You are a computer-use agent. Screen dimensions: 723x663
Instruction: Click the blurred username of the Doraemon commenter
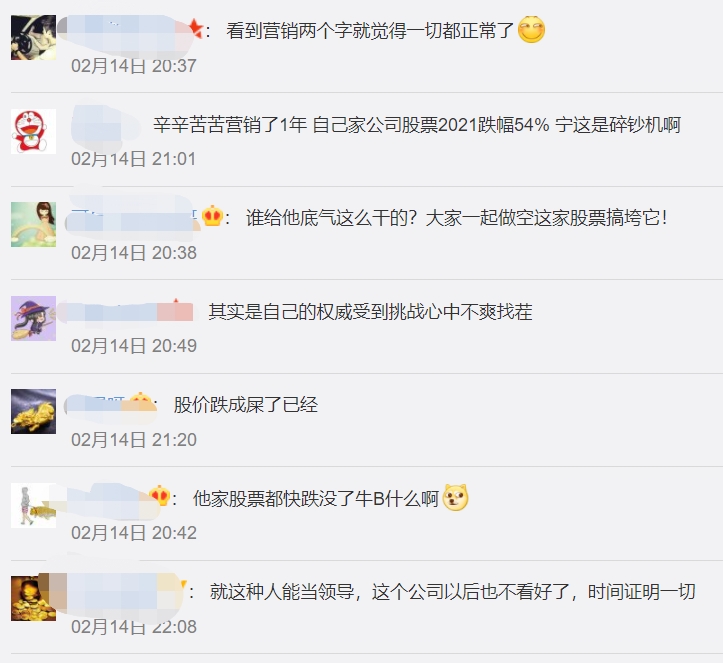106,125
